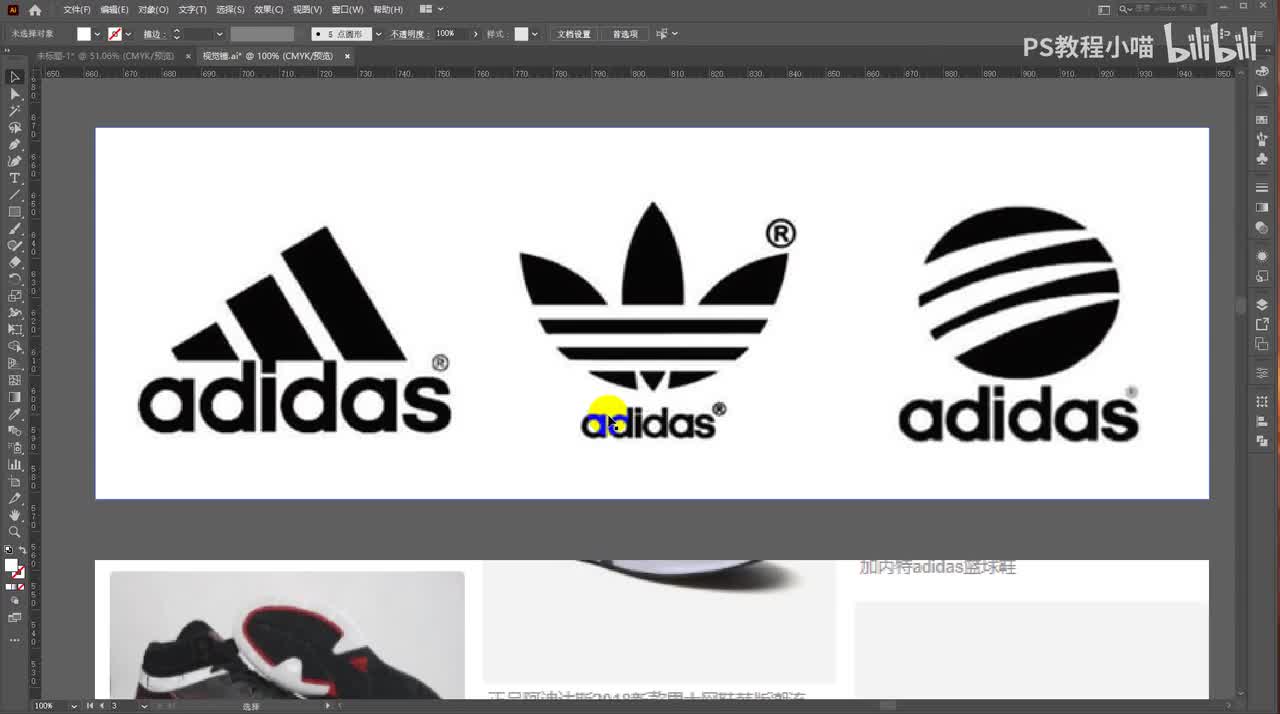Open the artboard number dropdown
The image size is (1280, 714).
point(145,706)
